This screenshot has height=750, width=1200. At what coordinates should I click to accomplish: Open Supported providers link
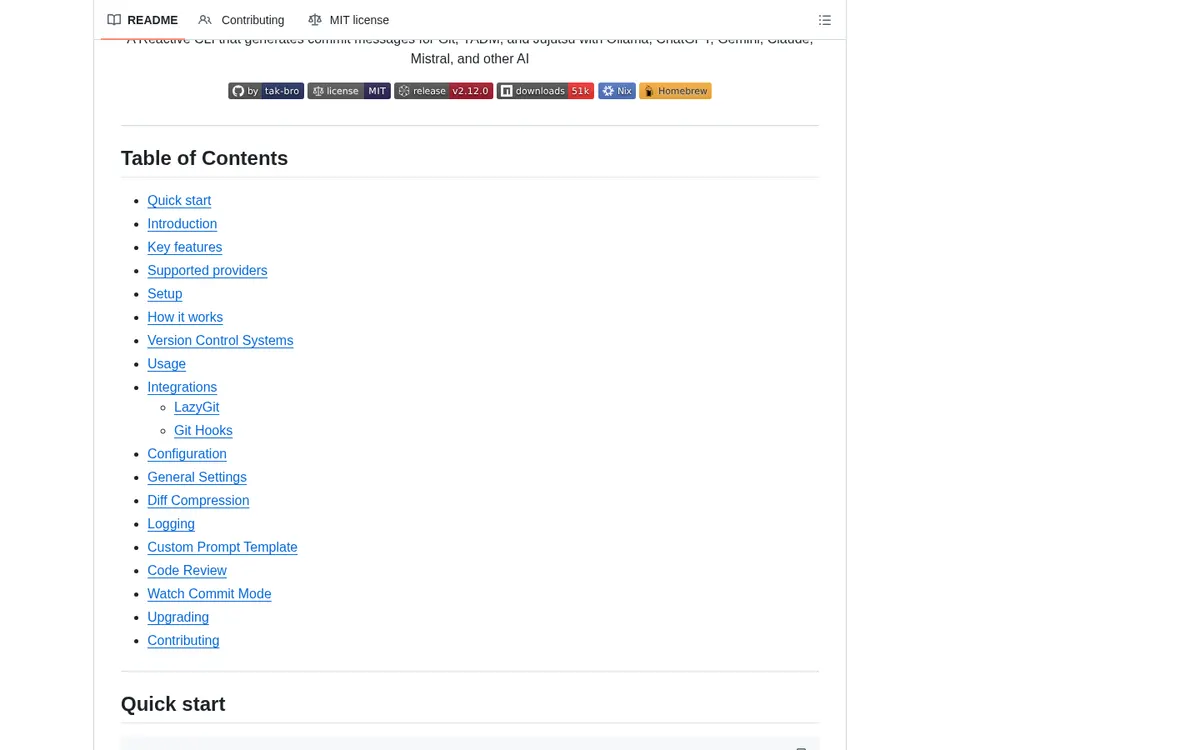coord(207,271)
